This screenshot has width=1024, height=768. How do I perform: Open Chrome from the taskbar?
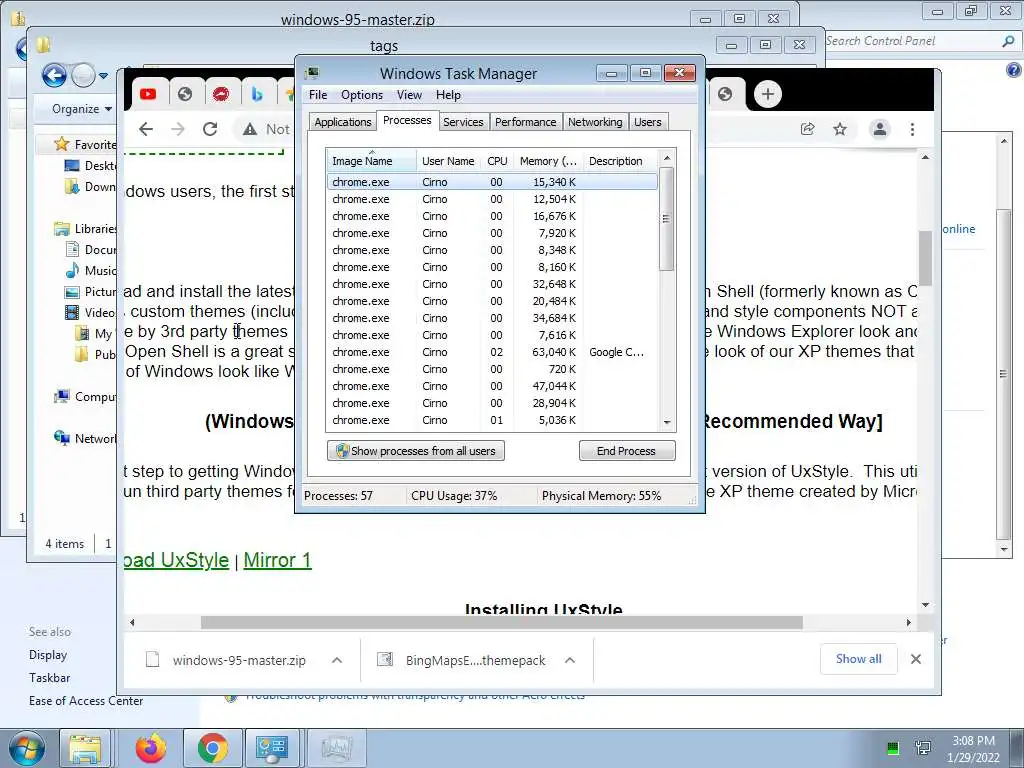pyautogui.click(x=212, y=748)
